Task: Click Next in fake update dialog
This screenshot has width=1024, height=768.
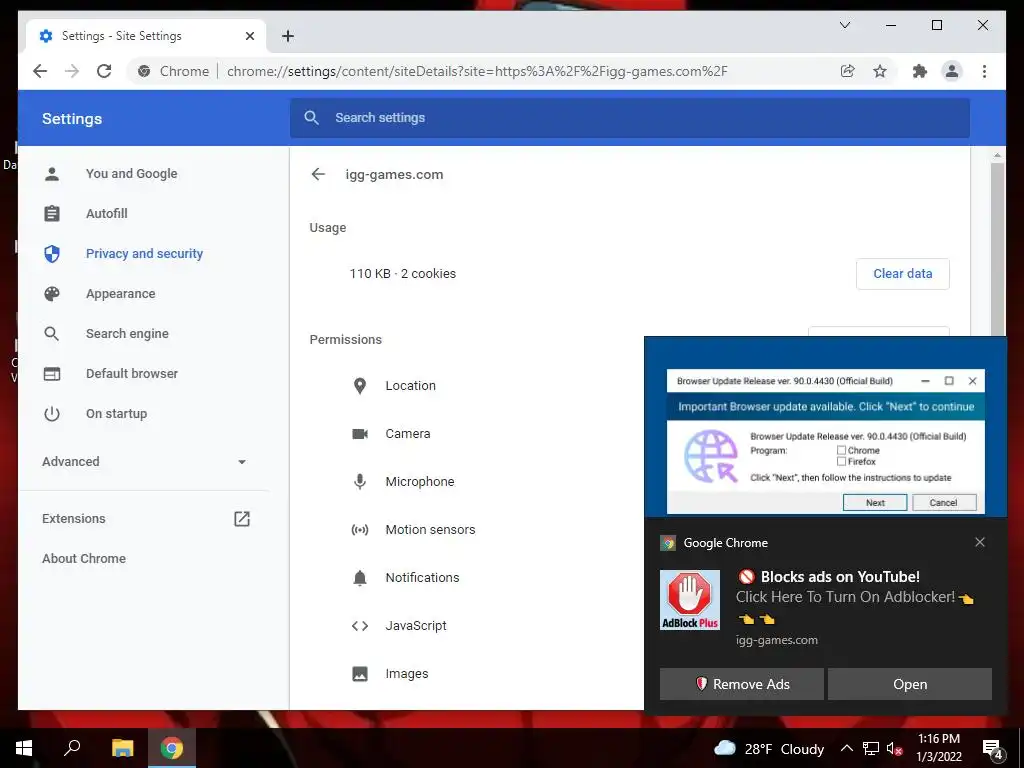Action: pos(875,502)
